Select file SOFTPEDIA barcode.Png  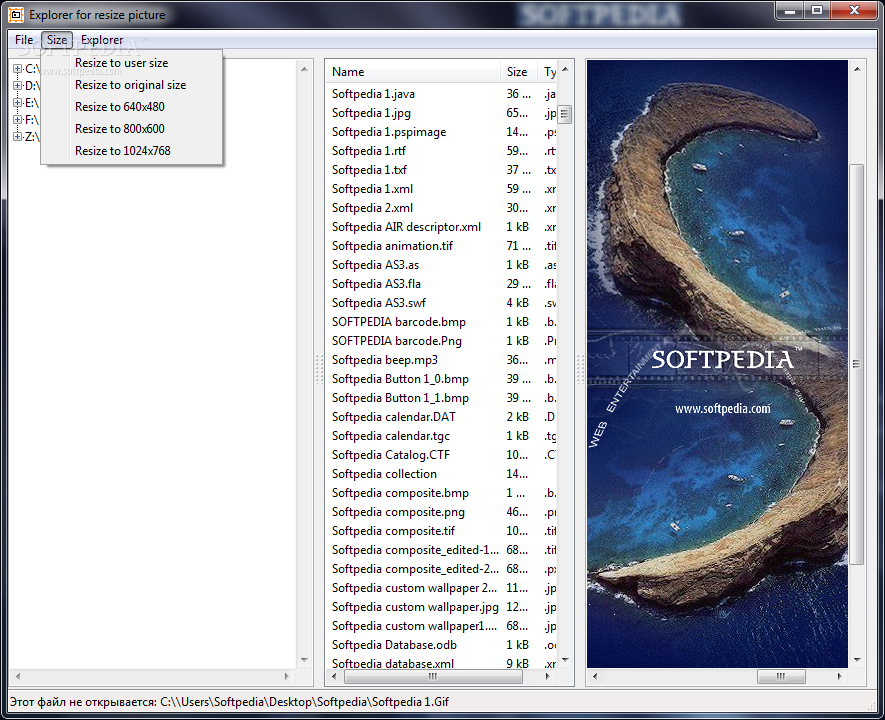coord(397,341)
